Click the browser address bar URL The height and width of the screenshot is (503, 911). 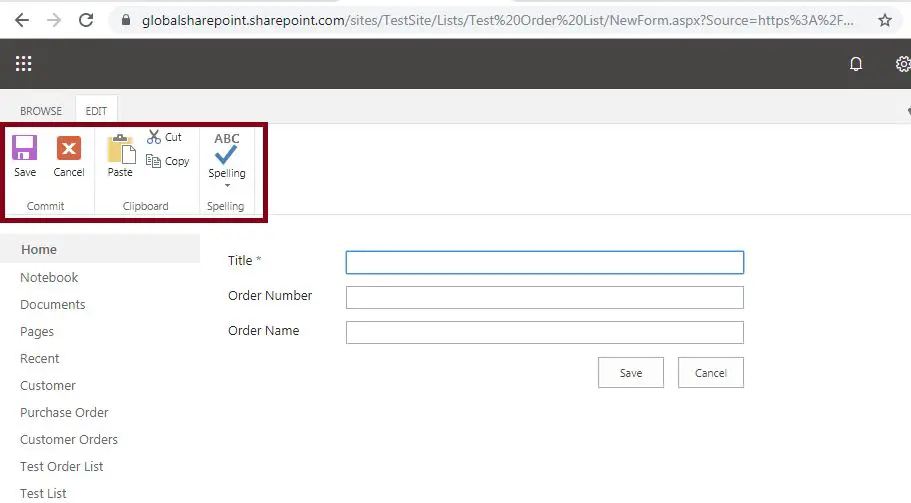click(x=497, y=20)
